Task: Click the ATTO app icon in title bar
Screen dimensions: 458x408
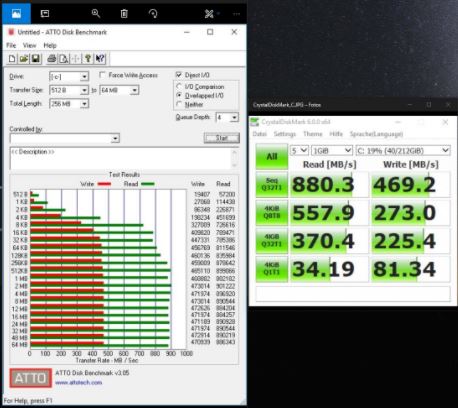Action: tap(11, 32)
